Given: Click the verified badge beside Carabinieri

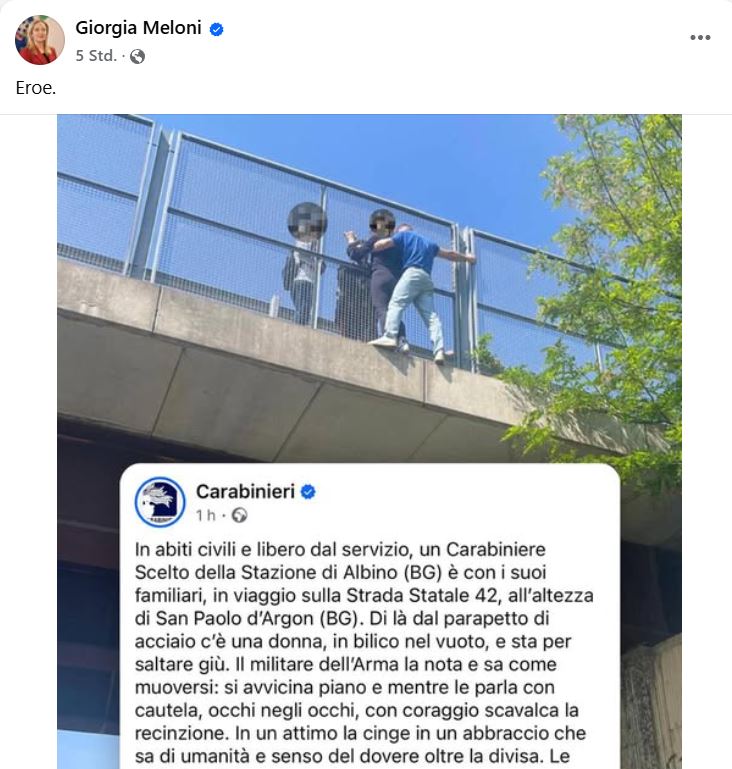Looking at the screenshot, I should (308, 491).
